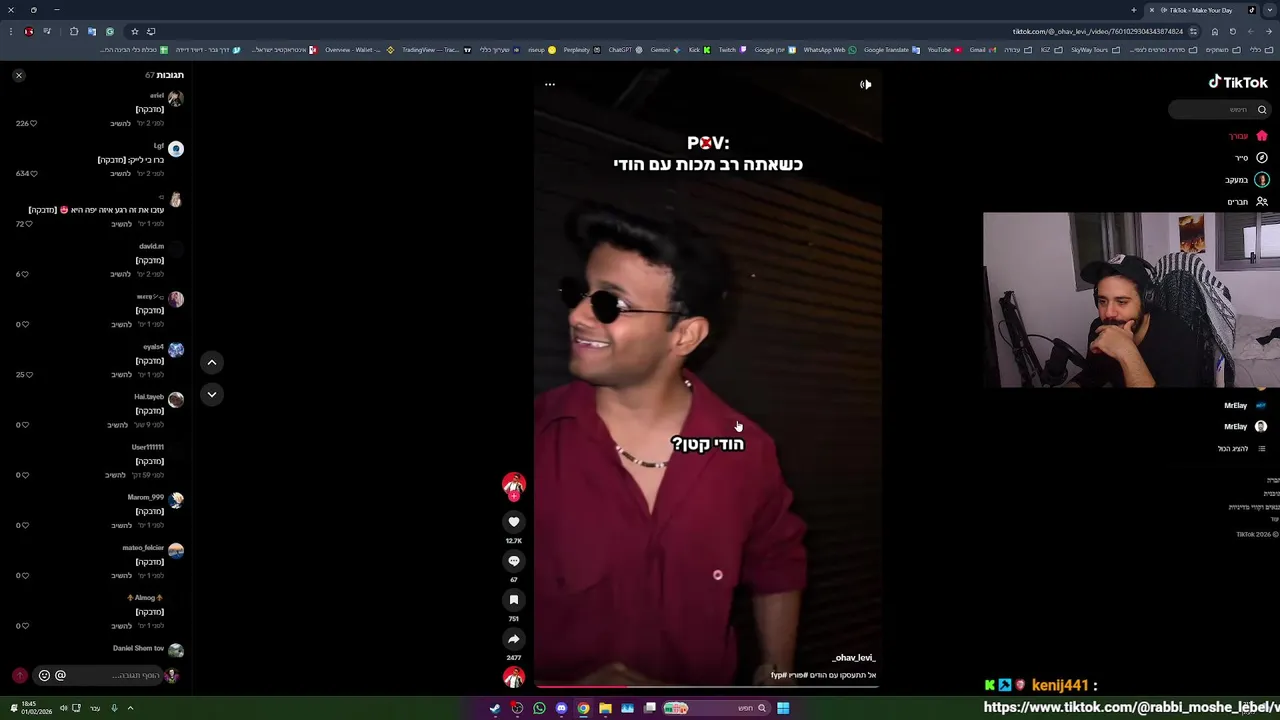Open the #fyp hashtag in caption
This screenshot has width=1280, height=720.
[x=779, y=675]
